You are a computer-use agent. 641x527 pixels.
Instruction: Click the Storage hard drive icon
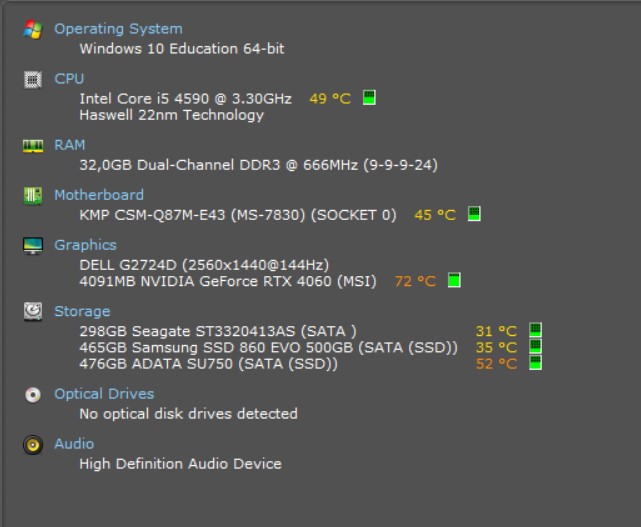coord(33,311)
